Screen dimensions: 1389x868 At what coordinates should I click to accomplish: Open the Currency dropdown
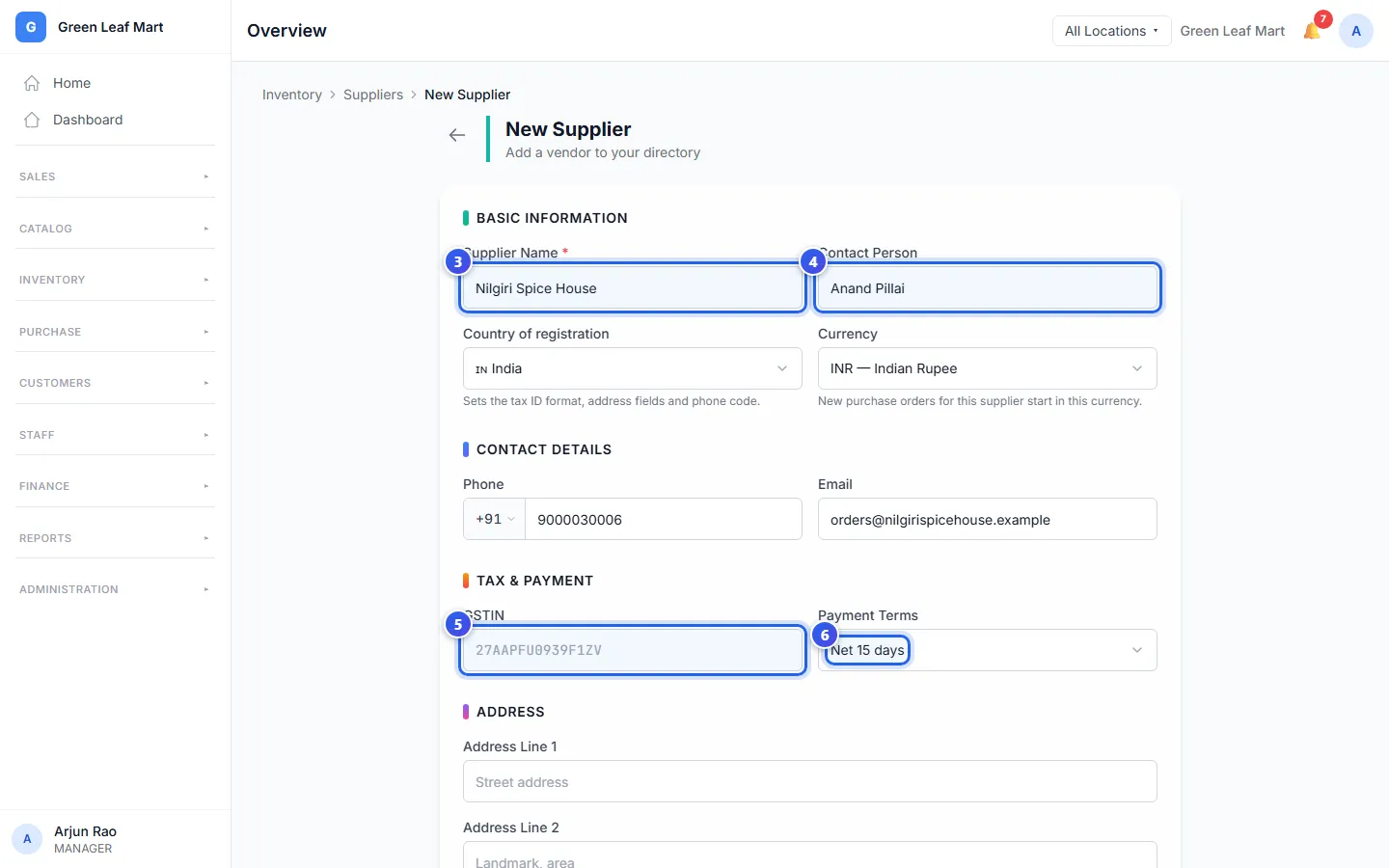tap(988, 368)
